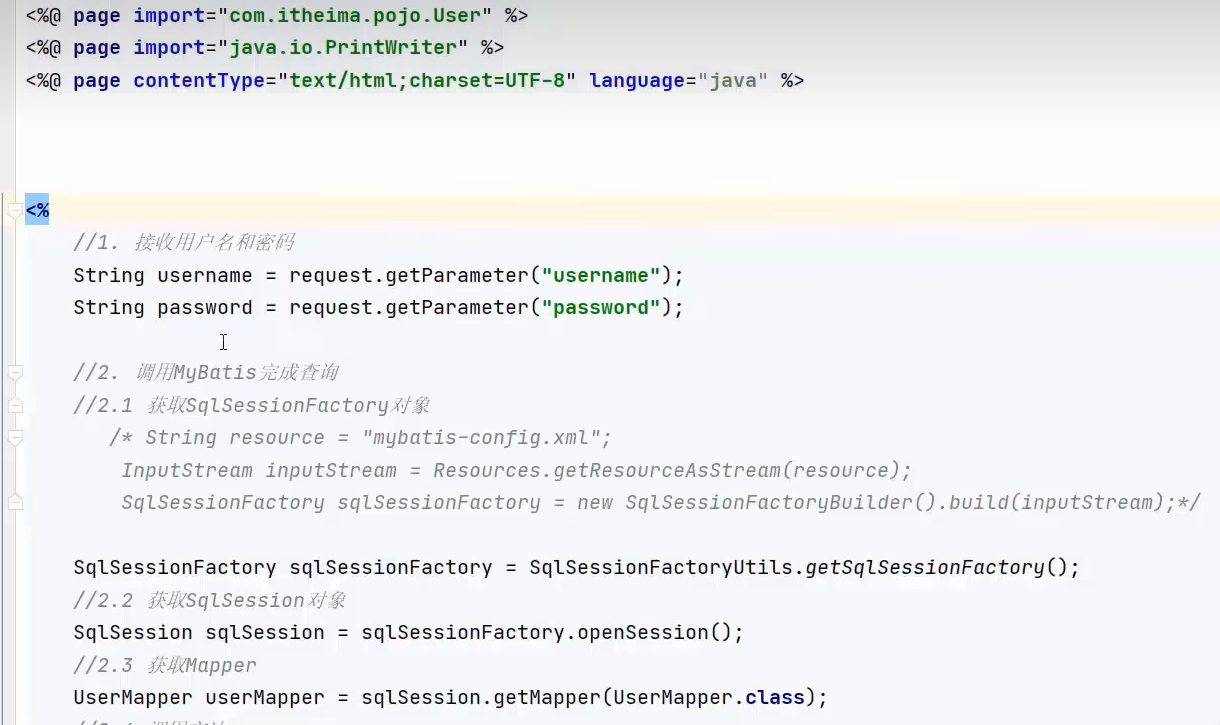Click the //2.2 获取SqlSession对象 comment
This screenshot has height=725, width=1220.
click(x=210, y=600)
